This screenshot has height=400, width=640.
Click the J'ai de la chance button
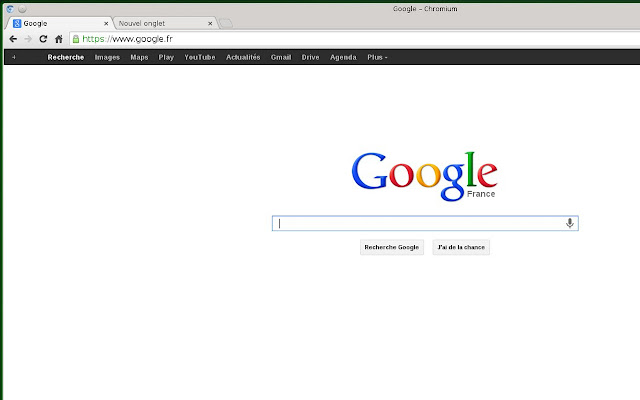pyautogui.click(x=461, y=247)
